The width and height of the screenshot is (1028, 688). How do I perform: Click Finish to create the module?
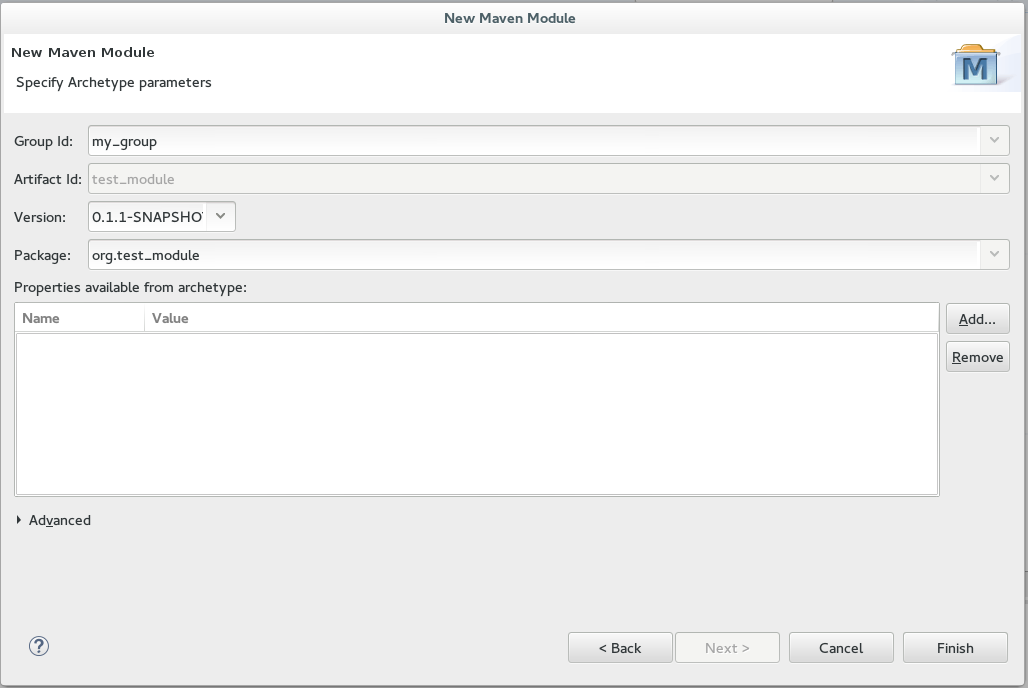955,648
